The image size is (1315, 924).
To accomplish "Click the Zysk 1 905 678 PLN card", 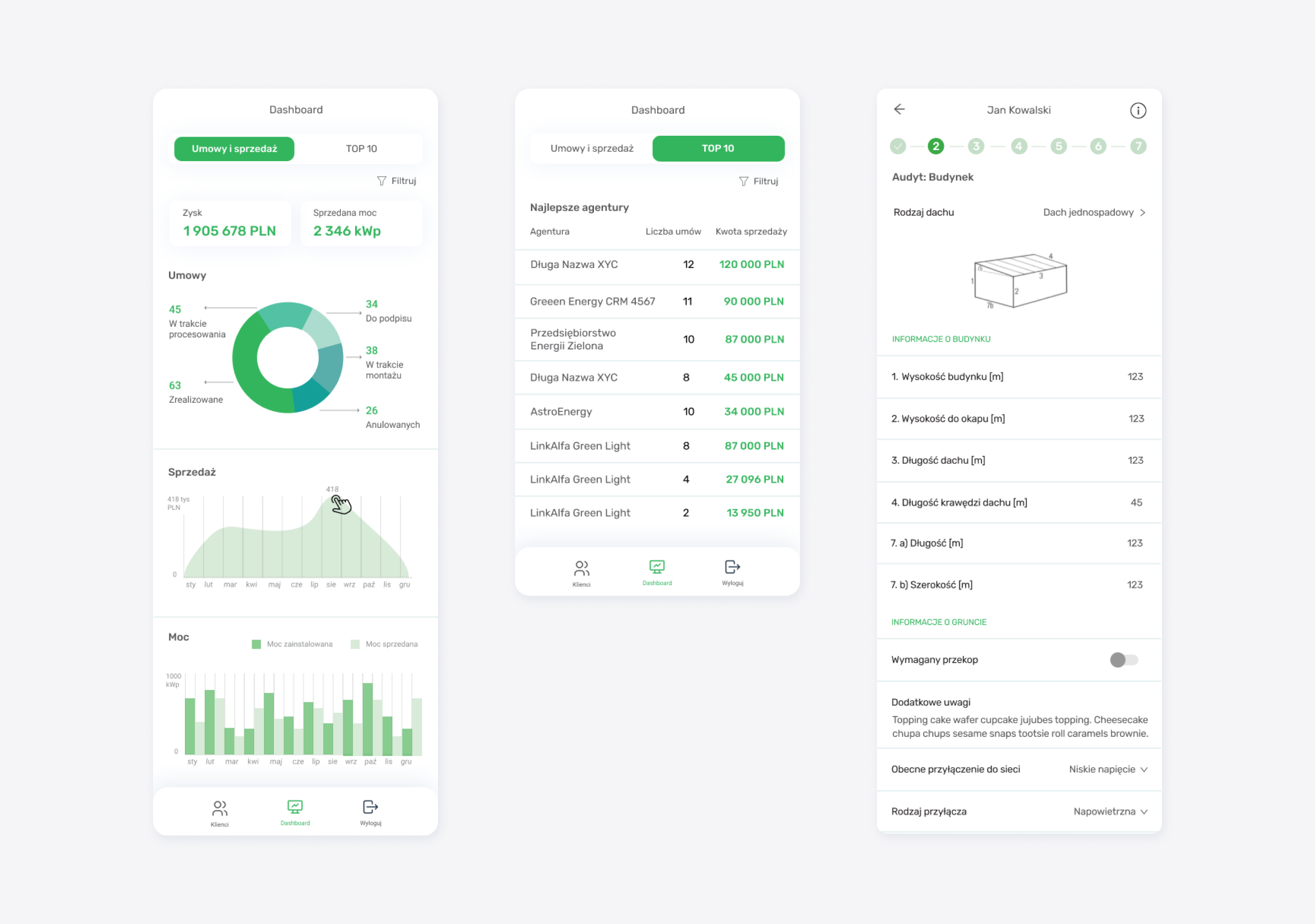I will (x=230, y=223).
